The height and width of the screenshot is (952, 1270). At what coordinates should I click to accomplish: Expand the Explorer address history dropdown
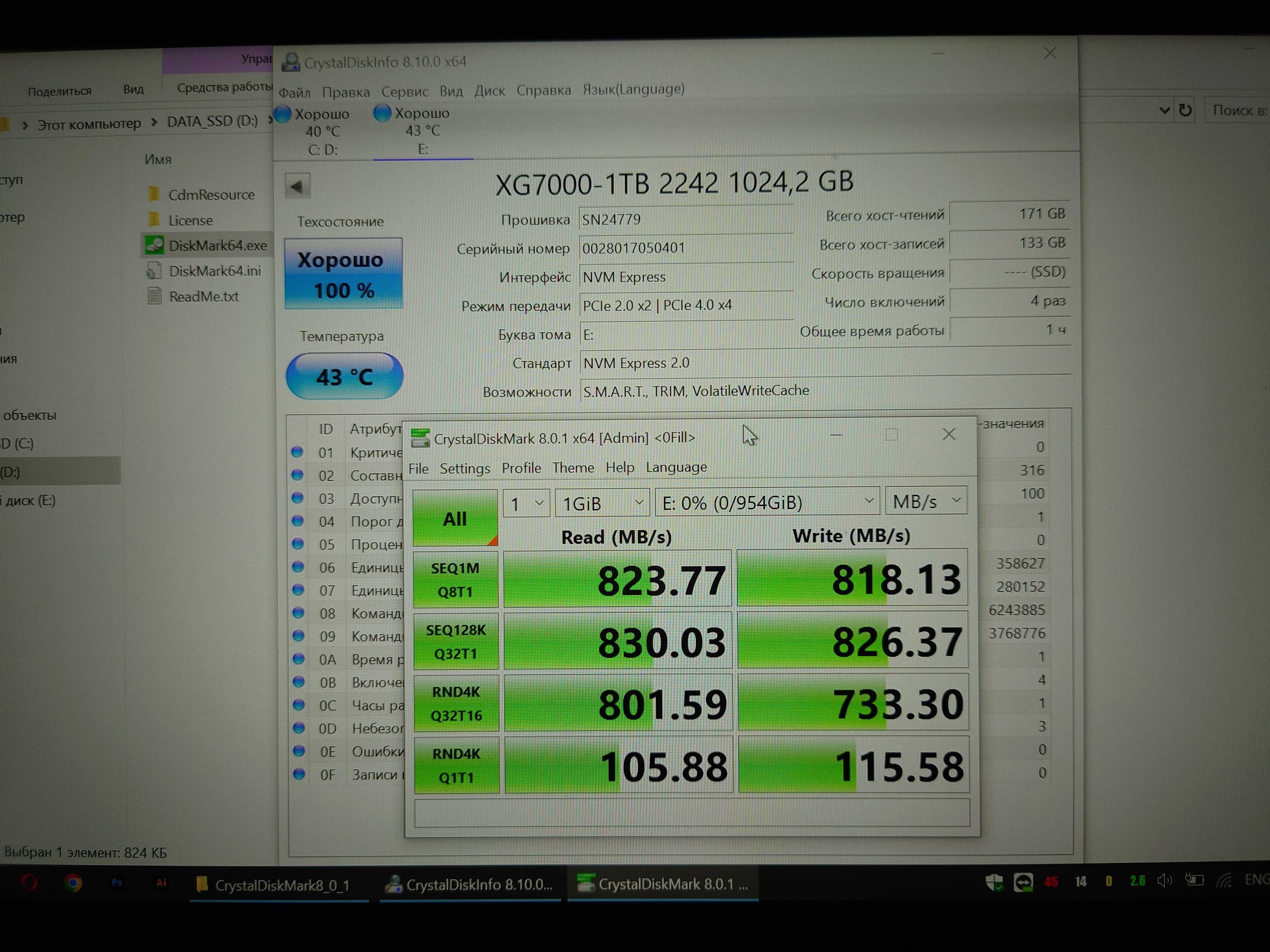(x=1164, y=110)
